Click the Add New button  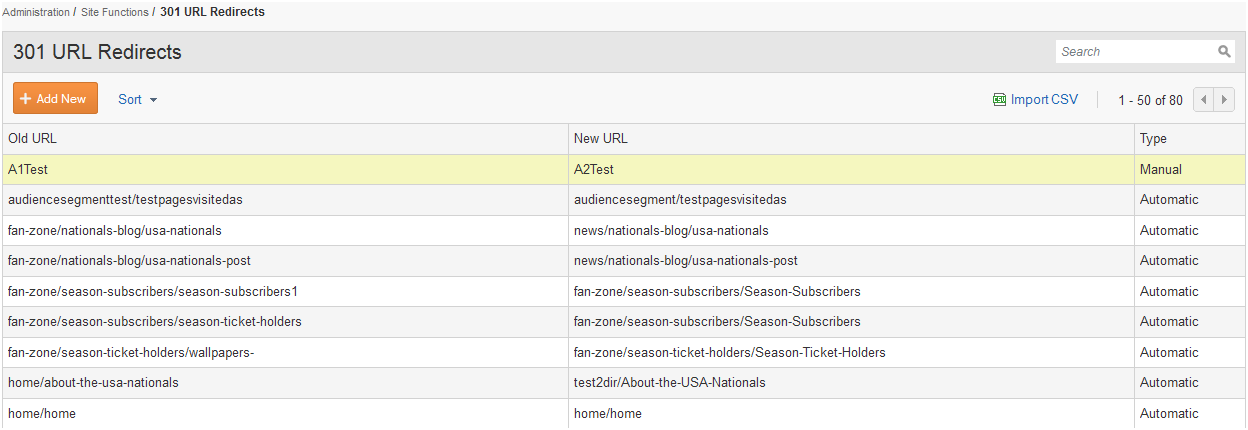55,99
